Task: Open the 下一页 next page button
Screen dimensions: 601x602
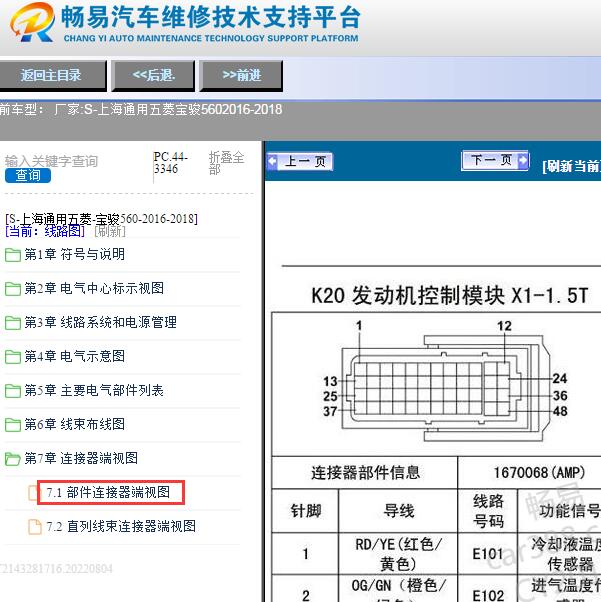Action: coord(495,160)
